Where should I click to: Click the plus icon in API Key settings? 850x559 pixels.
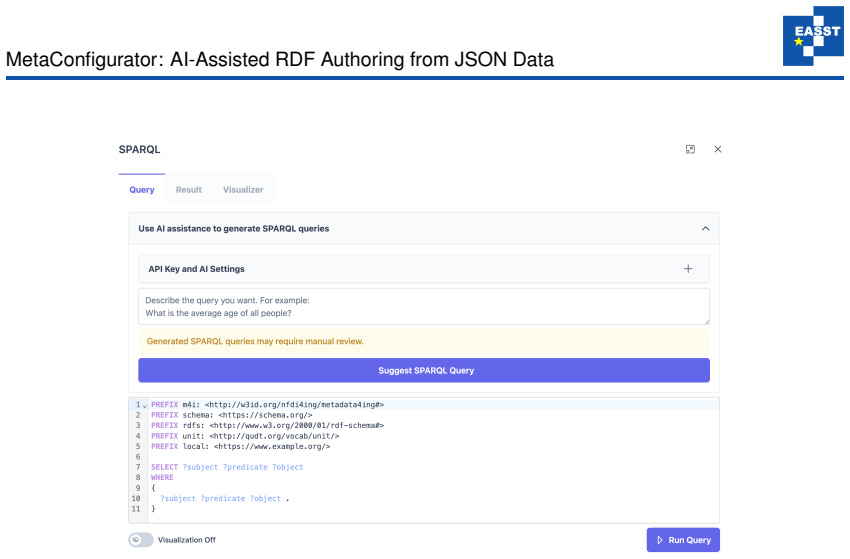pyautogui.click(x=688, y=269)
